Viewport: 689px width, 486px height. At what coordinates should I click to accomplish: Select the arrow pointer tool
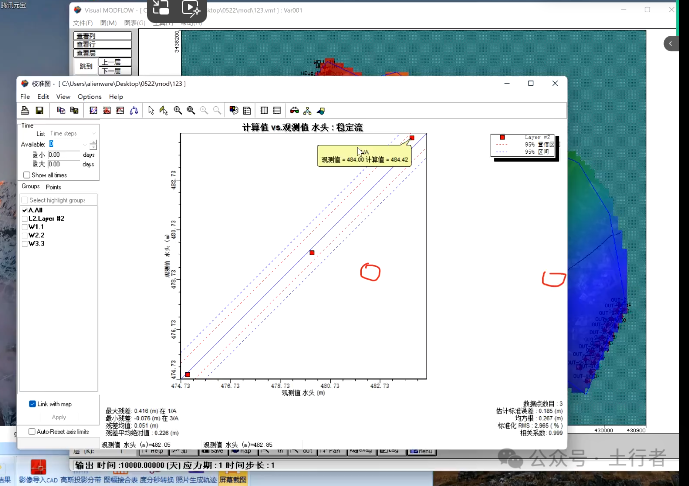pos(151,110)
